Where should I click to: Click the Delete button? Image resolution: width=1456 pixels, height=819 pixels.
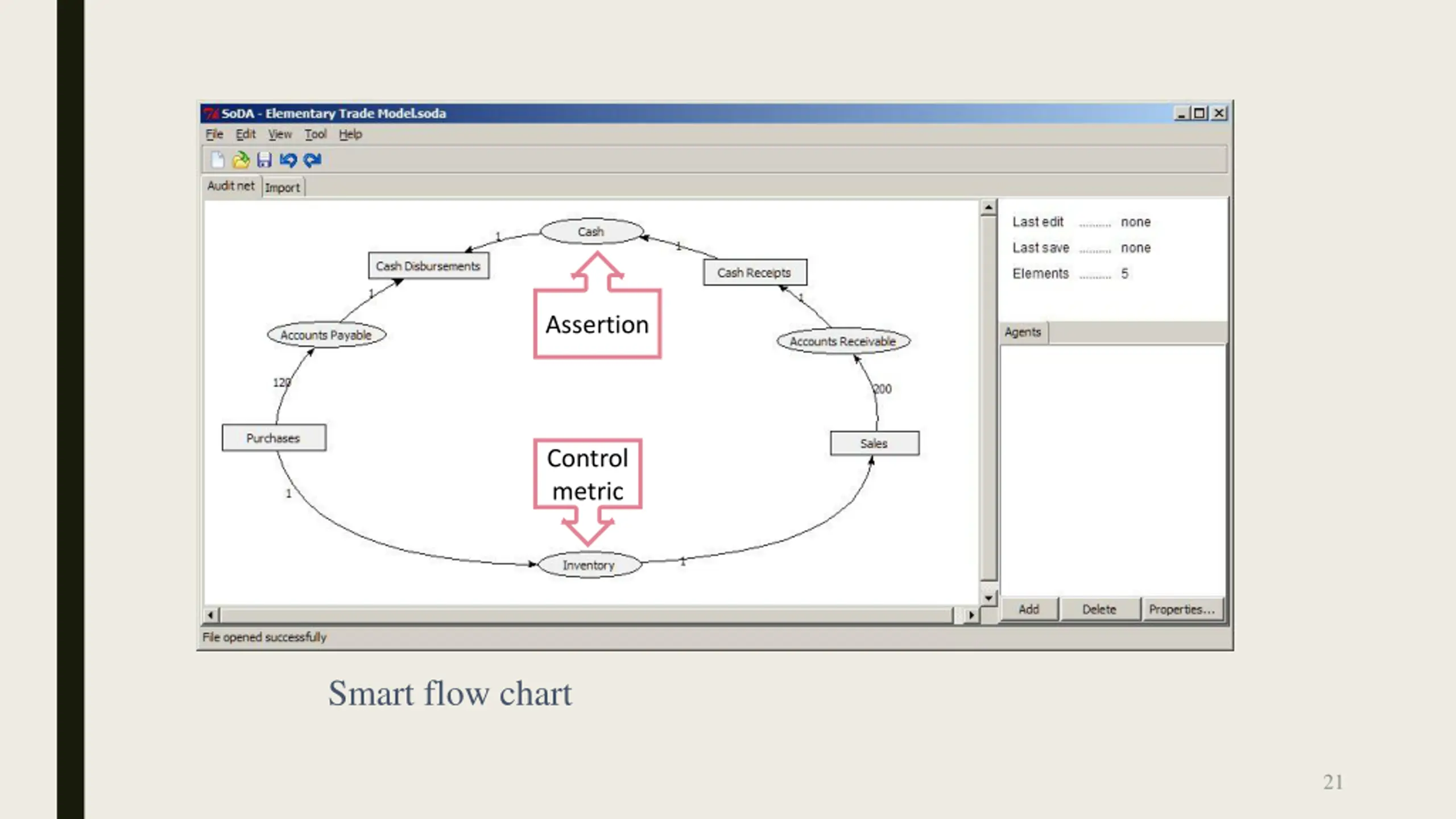pyautogui.click(x=1099, y=610)
